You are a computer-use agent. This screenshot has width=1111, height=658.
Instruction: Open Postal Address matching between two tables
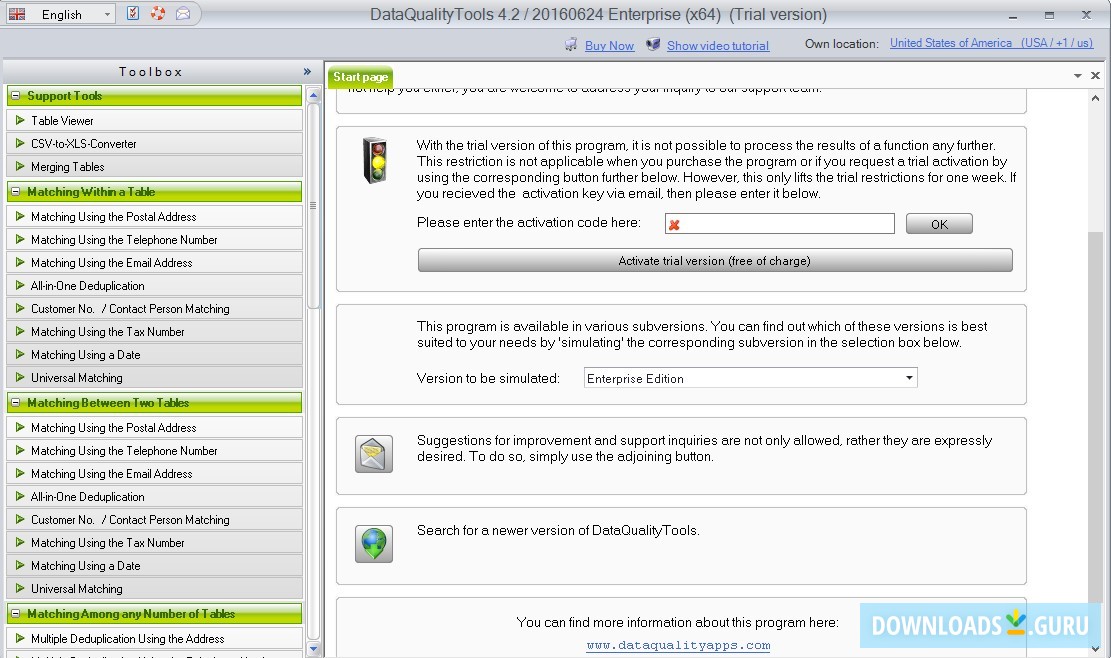click(x=154, y=428)
